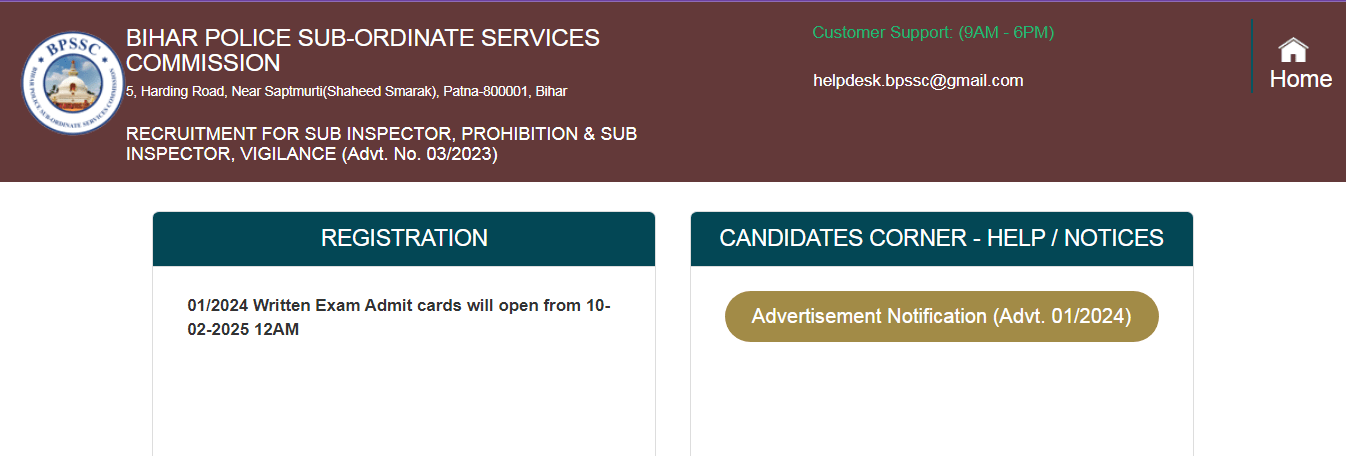The image size is (1346, 456).
Task: Click the blank area under the admit card notice
Action: click(404, 400)
